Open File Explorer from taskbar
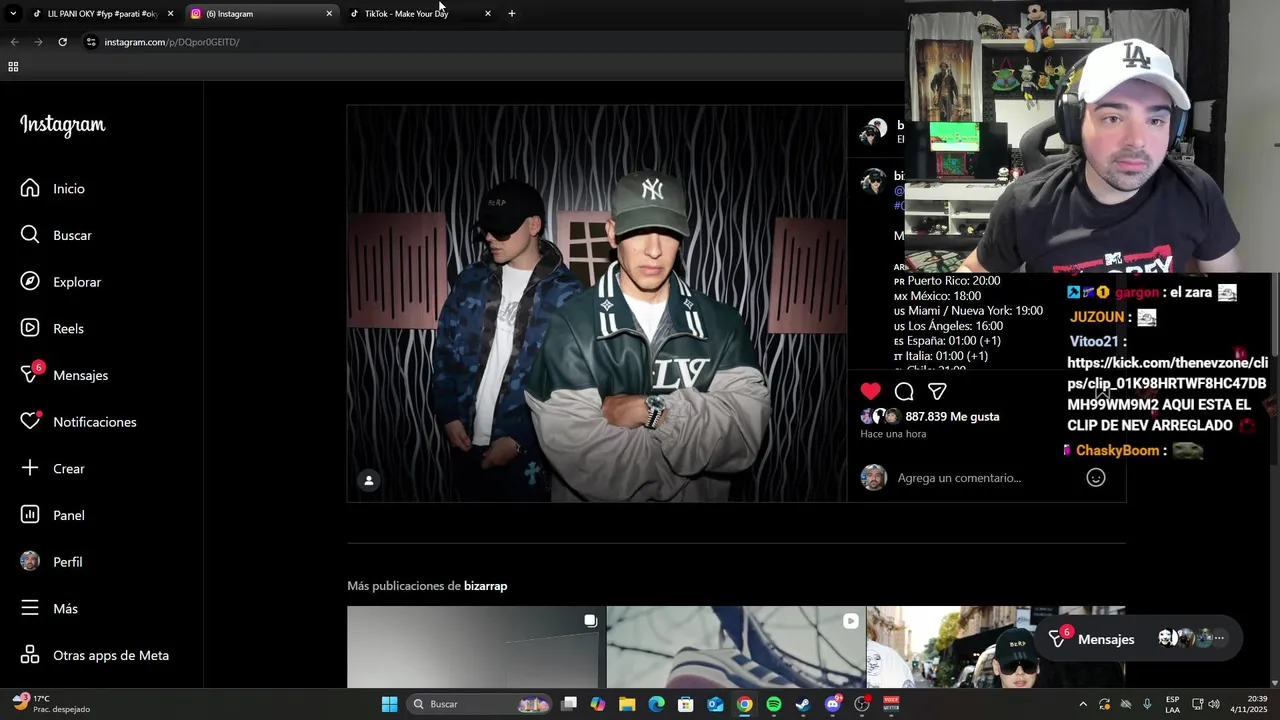 [x=627, y=704]
